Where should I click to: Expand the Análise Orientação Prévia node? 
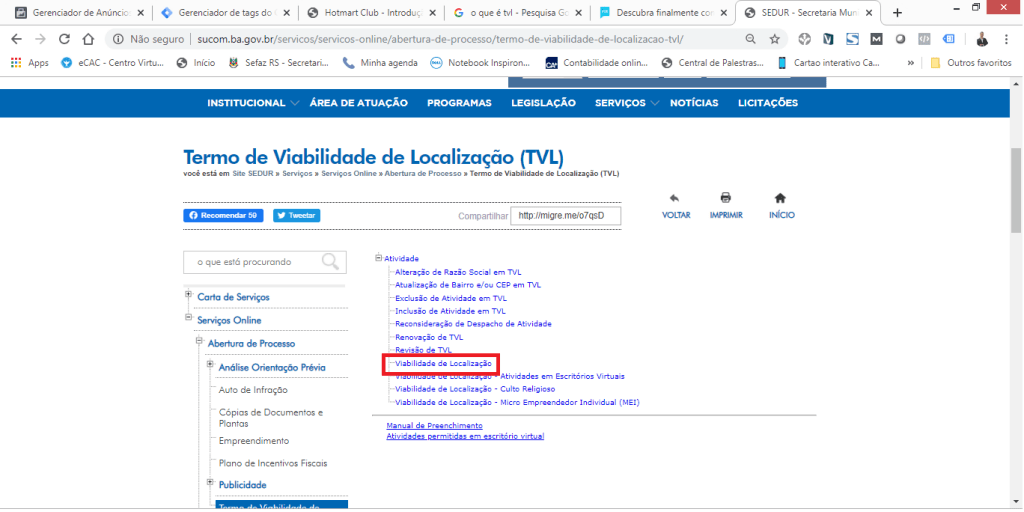coord(210,364)
